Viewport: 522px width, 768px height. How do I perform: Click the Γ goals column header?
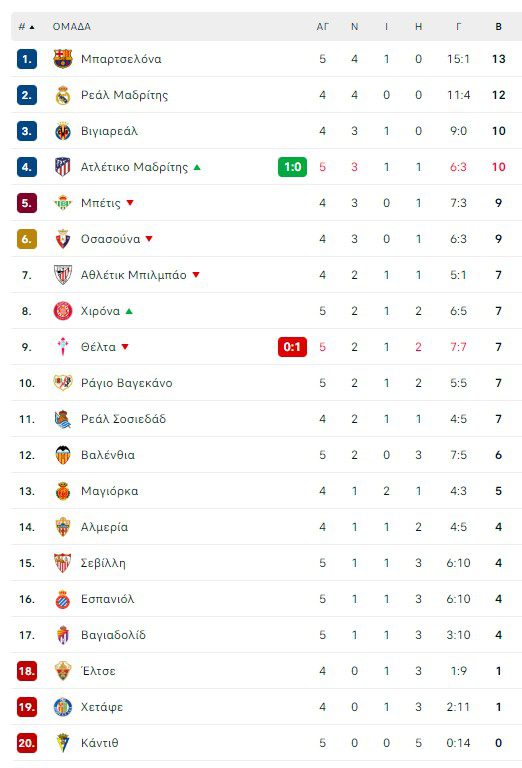(458, 26)
